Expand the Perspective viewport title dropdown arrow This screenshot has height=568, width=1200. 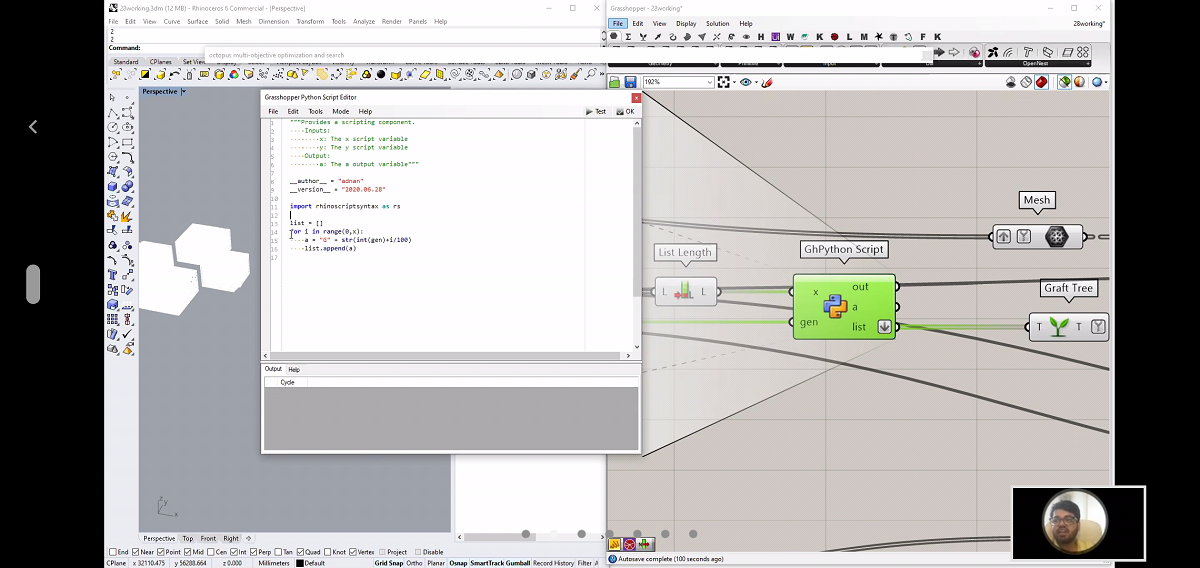pos(183,91)
